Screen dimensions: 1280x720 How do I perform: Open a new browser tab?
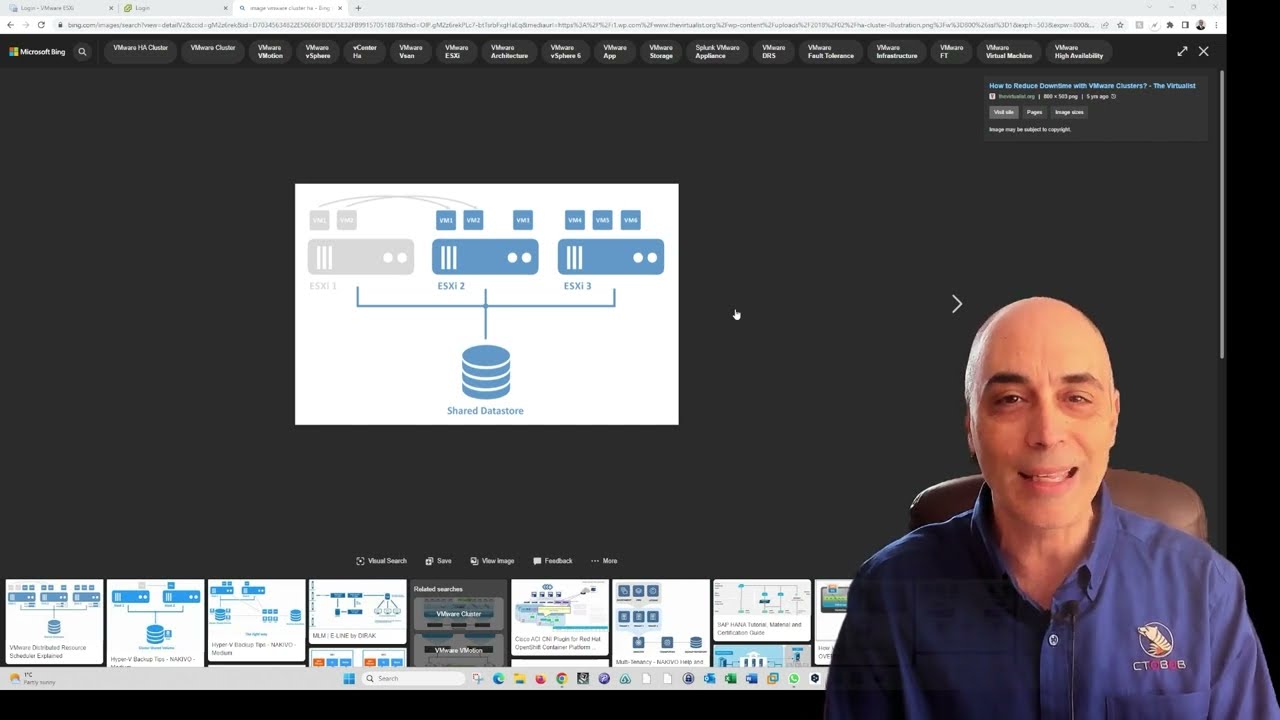(358, 8)
